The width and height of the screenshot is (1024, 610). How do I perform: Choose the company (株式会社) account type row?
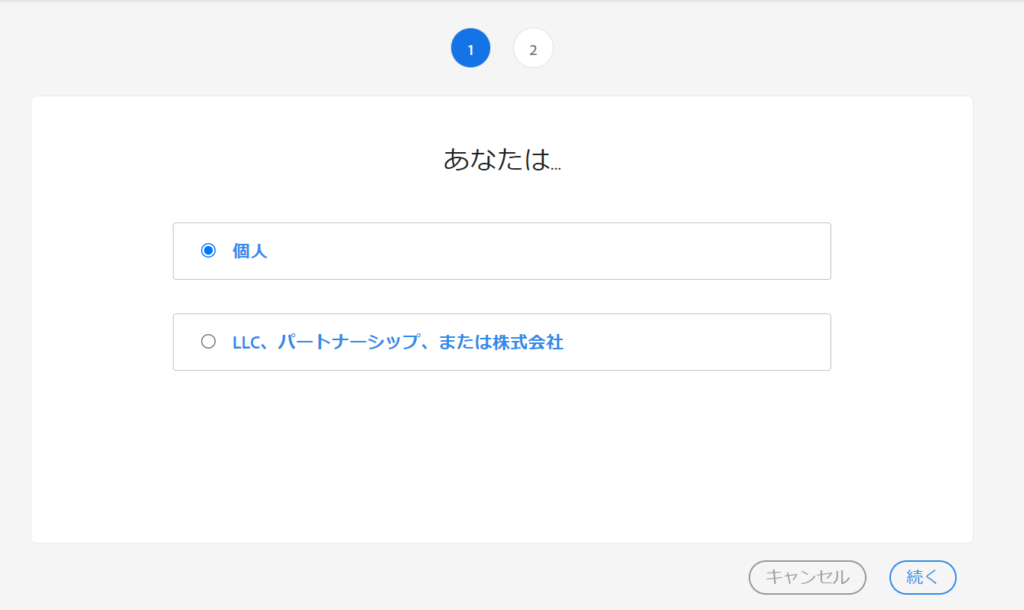click(501, 342)
